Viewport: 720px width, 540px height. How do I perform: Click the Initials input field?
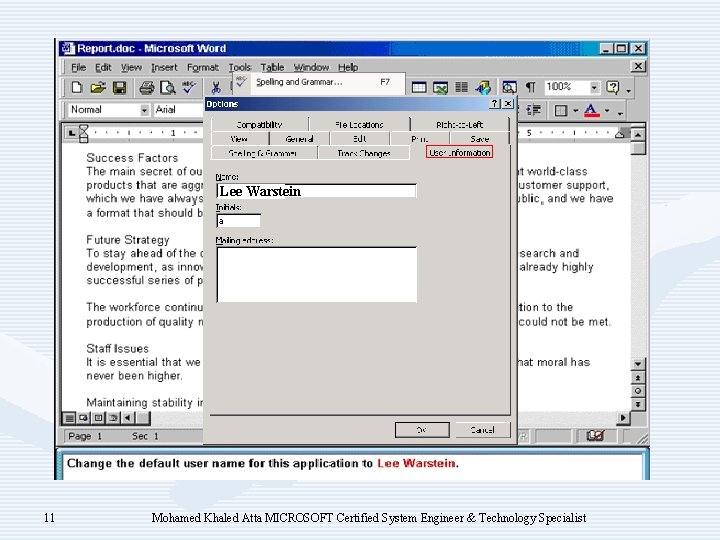(238, 221)
